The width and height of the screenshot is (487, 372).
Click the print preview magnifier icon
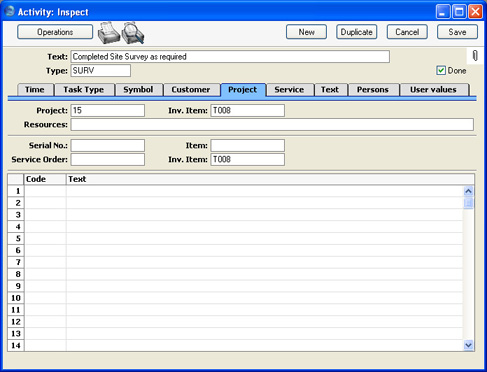(133, 33)
